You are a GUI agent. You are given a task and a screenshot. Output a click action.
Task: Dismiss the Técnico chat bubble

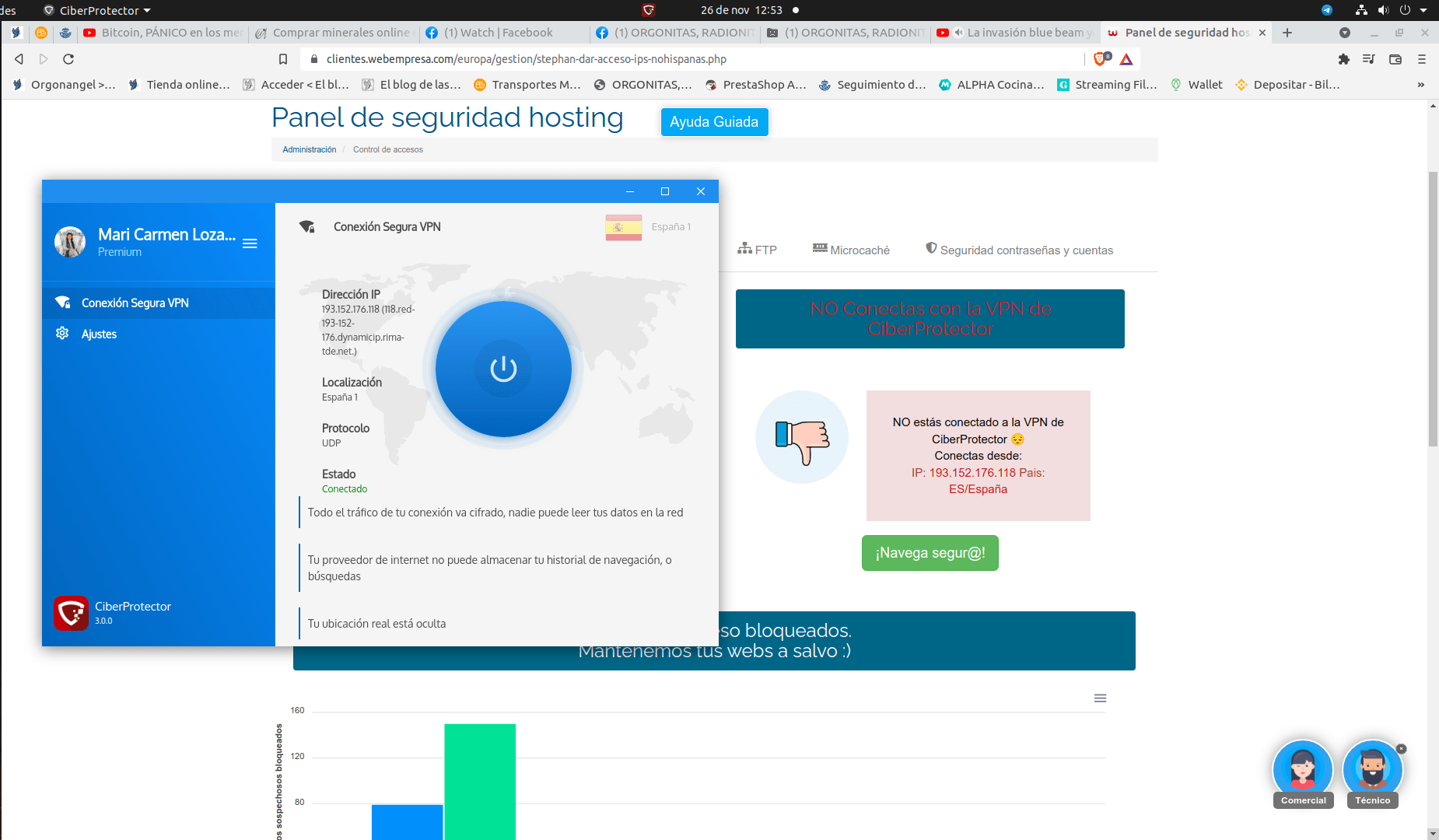1401,749
